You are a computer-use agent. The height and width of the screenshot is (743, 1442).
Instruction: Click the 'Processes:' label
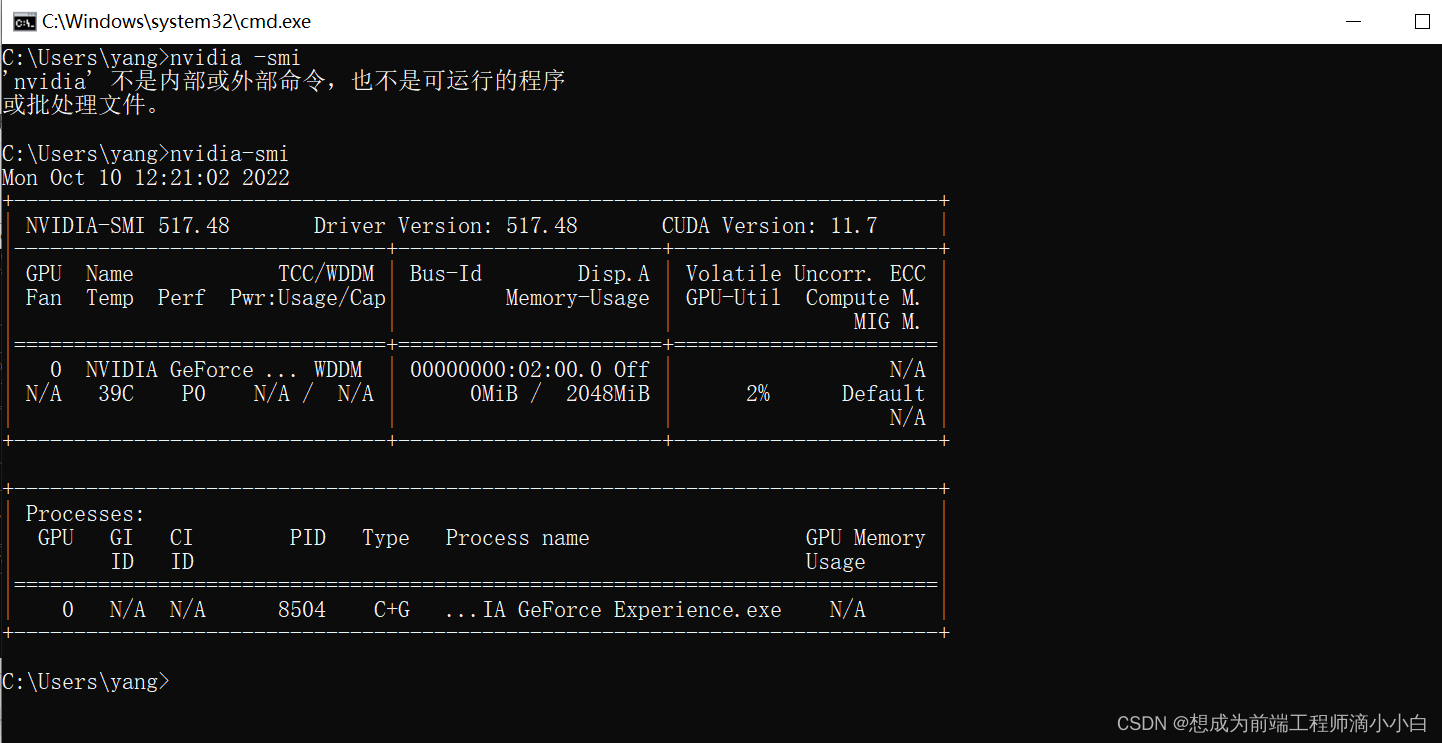85,514
